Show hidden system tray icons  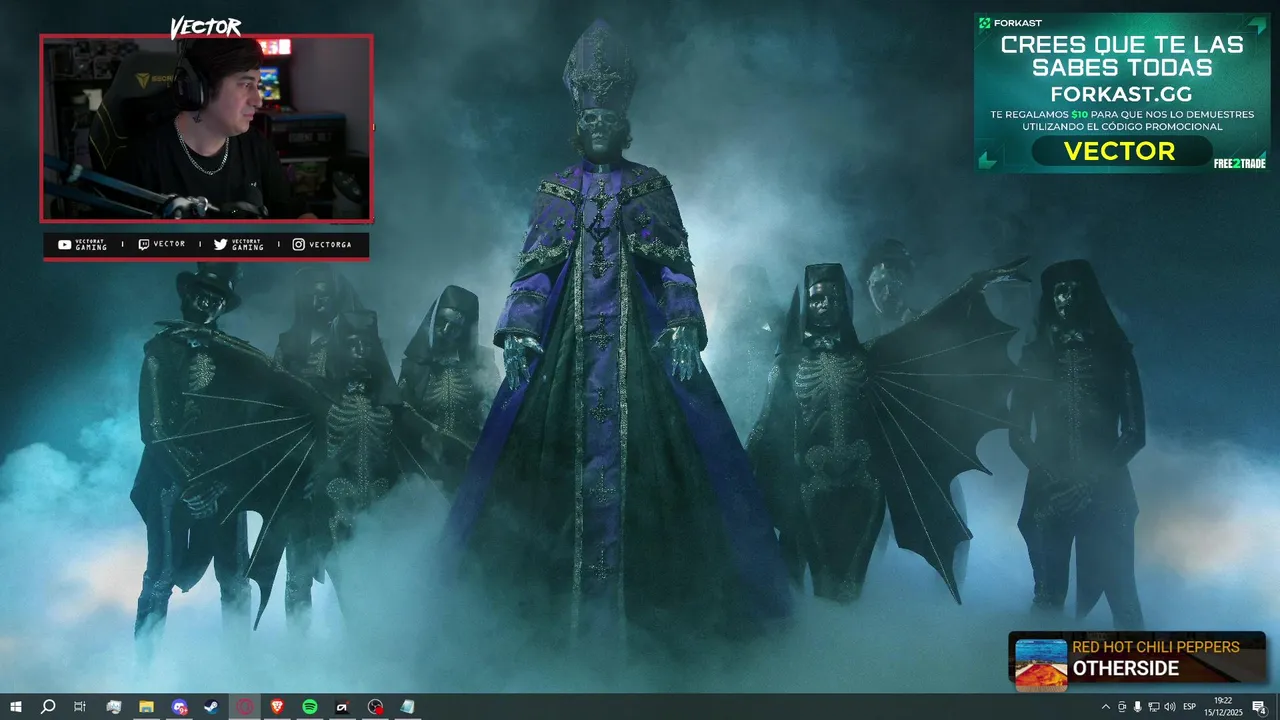1106,707
